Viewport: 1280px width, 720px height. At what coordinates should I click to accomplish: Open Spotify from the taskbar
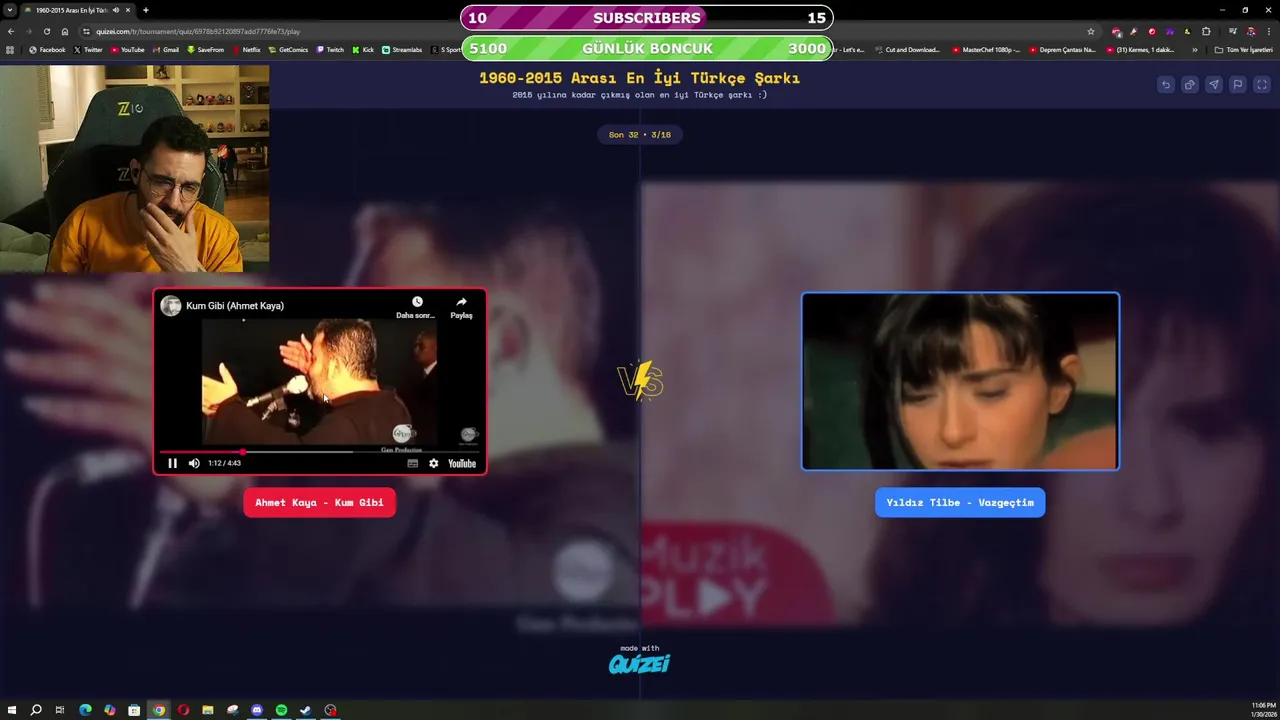[281, 710]
